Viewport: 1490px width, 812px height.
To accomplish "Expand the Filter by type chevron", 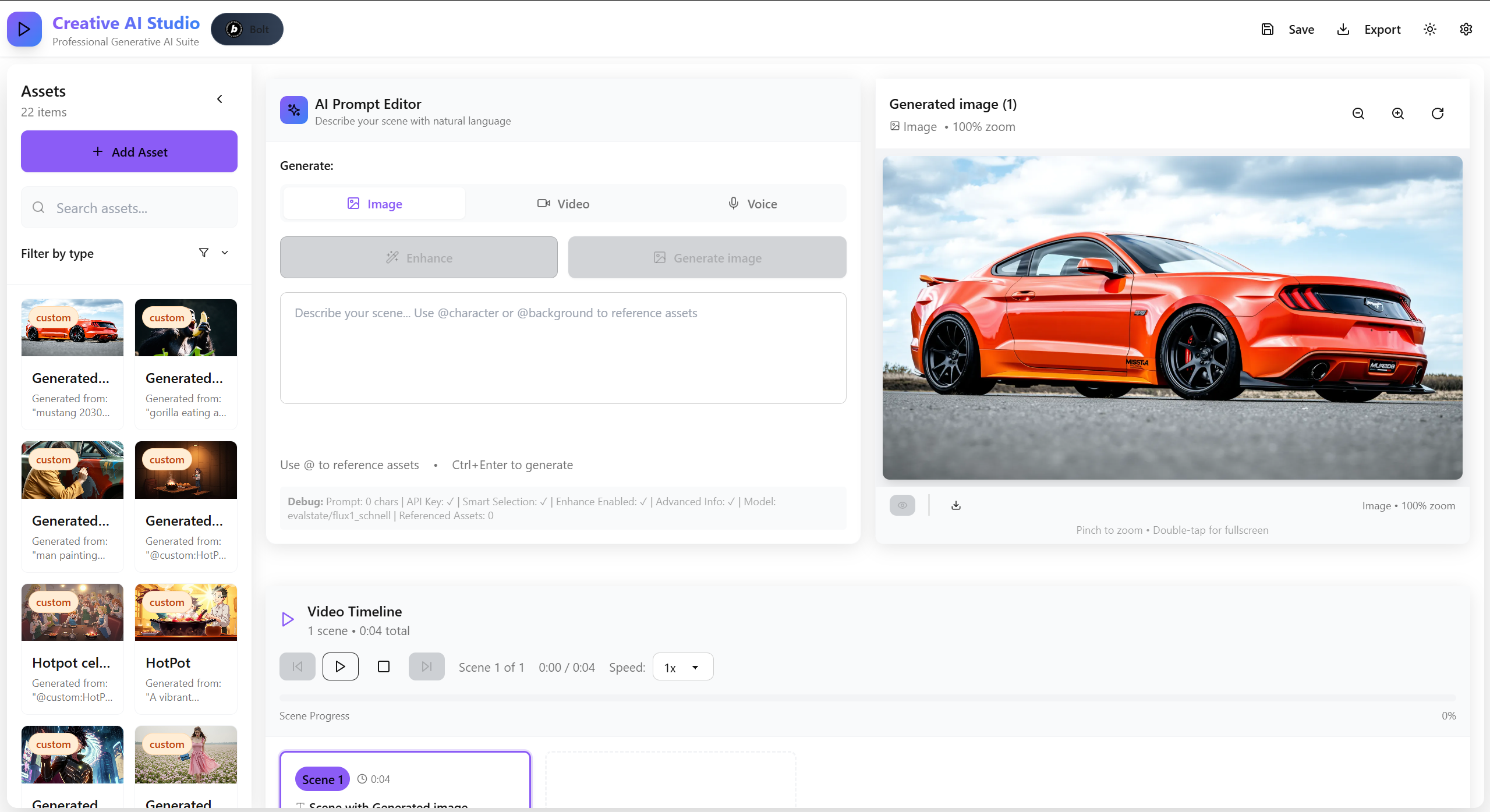I will click(225, 253).
